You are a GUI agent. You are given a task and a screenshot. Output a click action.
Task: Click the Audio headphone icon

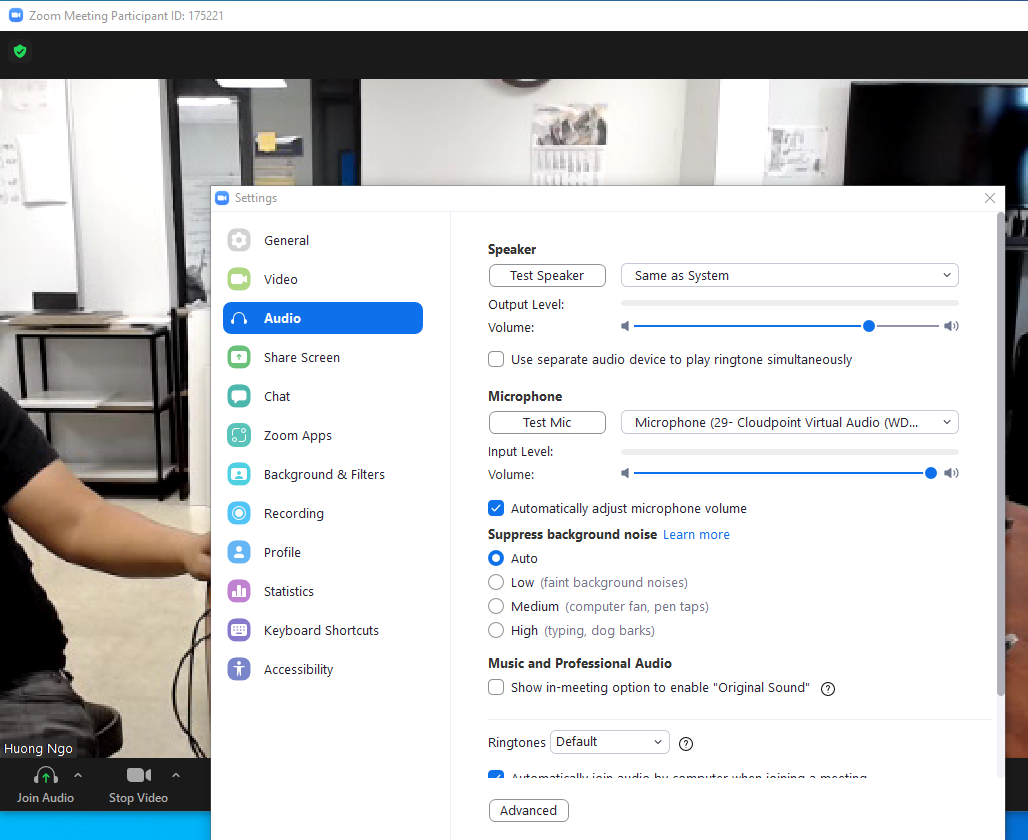coord(239,318)
